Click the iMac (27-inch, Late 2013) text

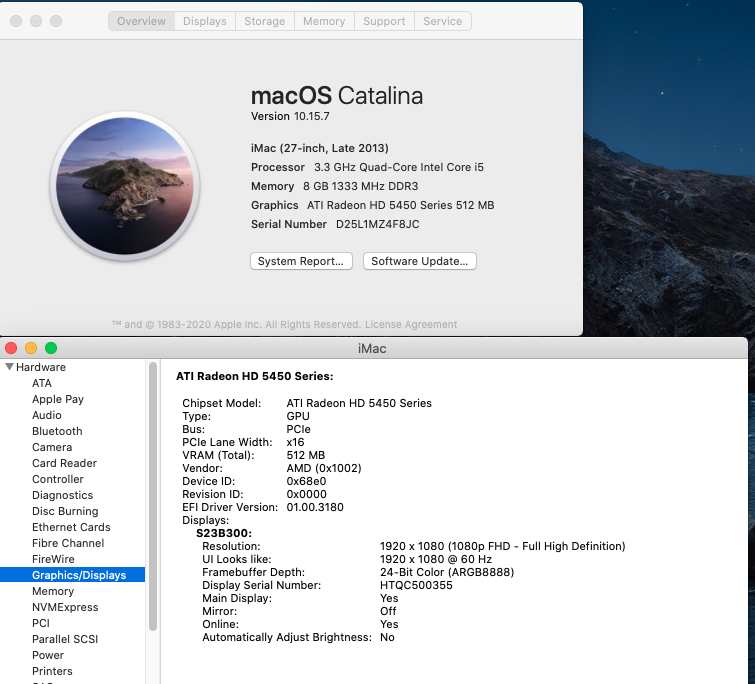(x=320, y=148)
